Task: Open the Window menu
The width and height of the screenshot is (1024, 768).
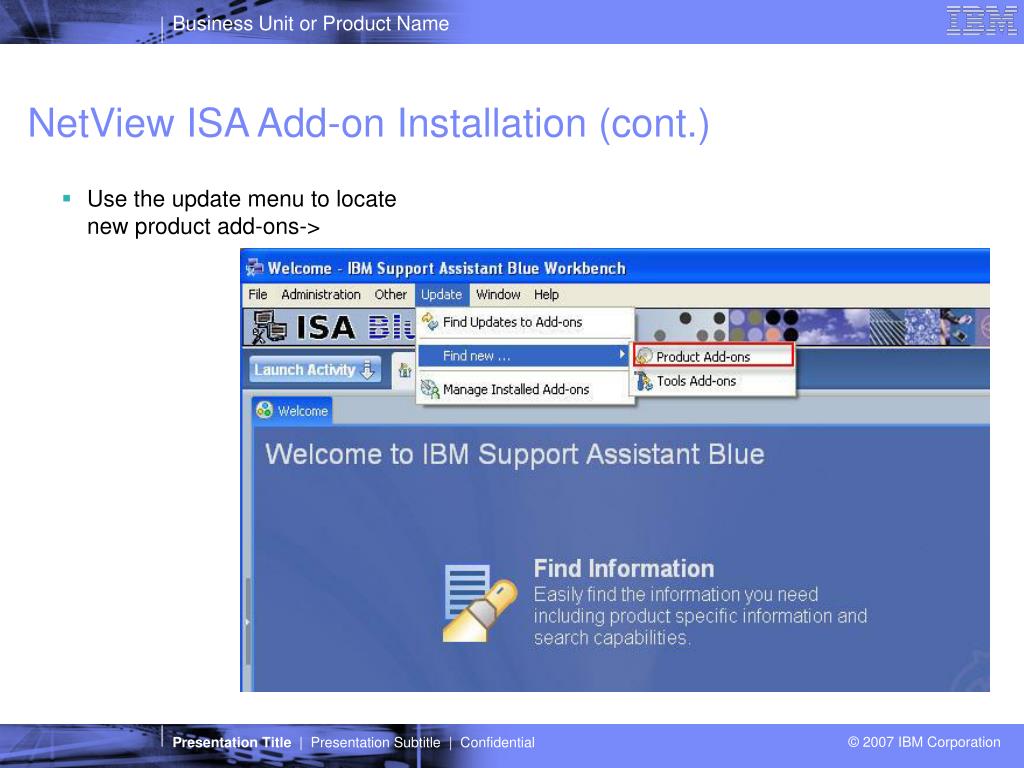Action: [x=498, y=295]
